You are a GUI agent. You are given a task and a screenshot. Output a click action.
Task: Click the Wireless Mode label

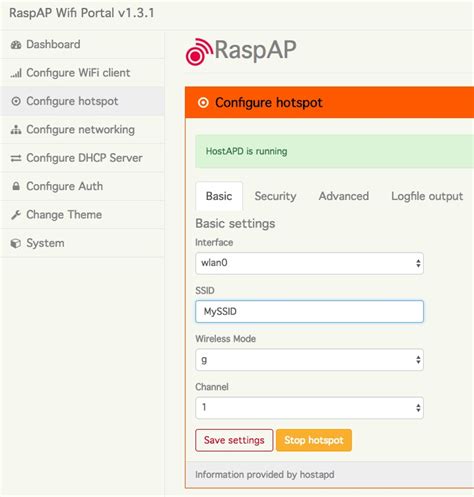pos(226,339)
